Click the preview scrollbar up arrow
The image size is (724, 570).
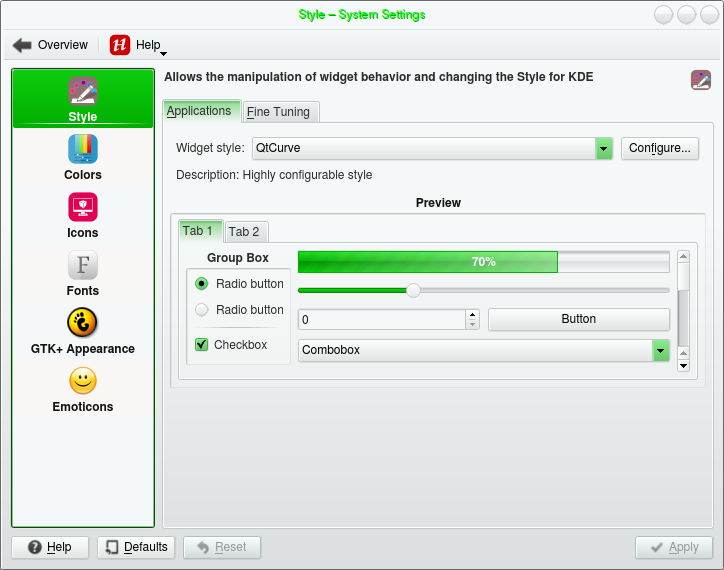[x=683, y=256]
